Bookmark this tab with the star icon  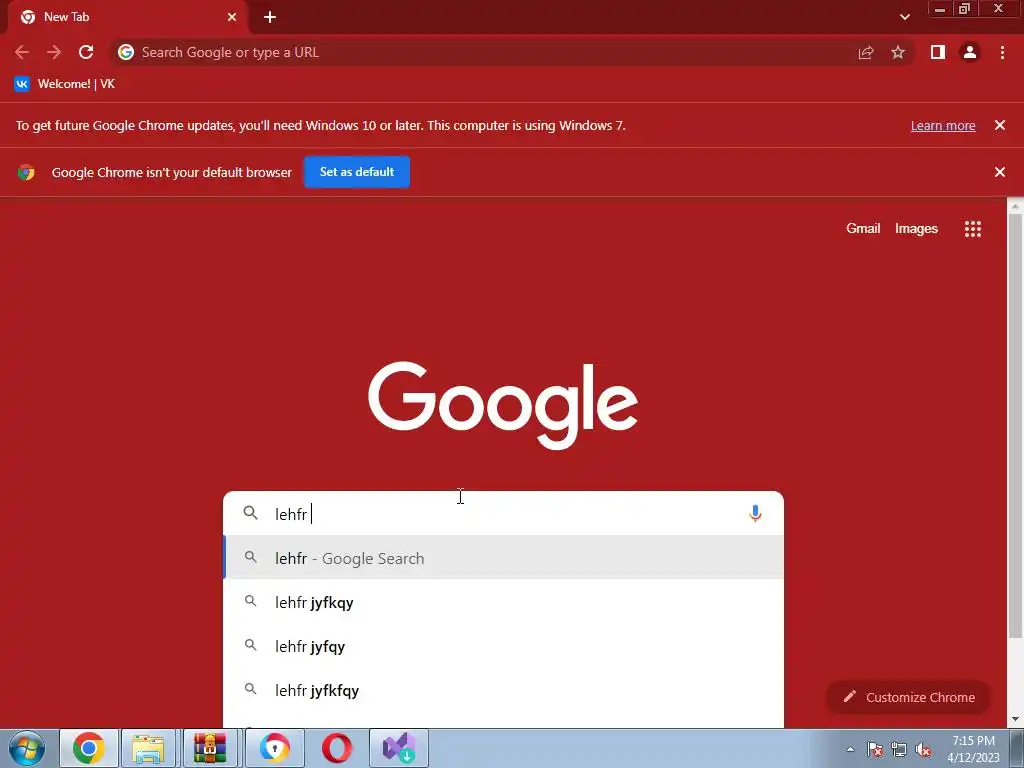tap(898, 52)
